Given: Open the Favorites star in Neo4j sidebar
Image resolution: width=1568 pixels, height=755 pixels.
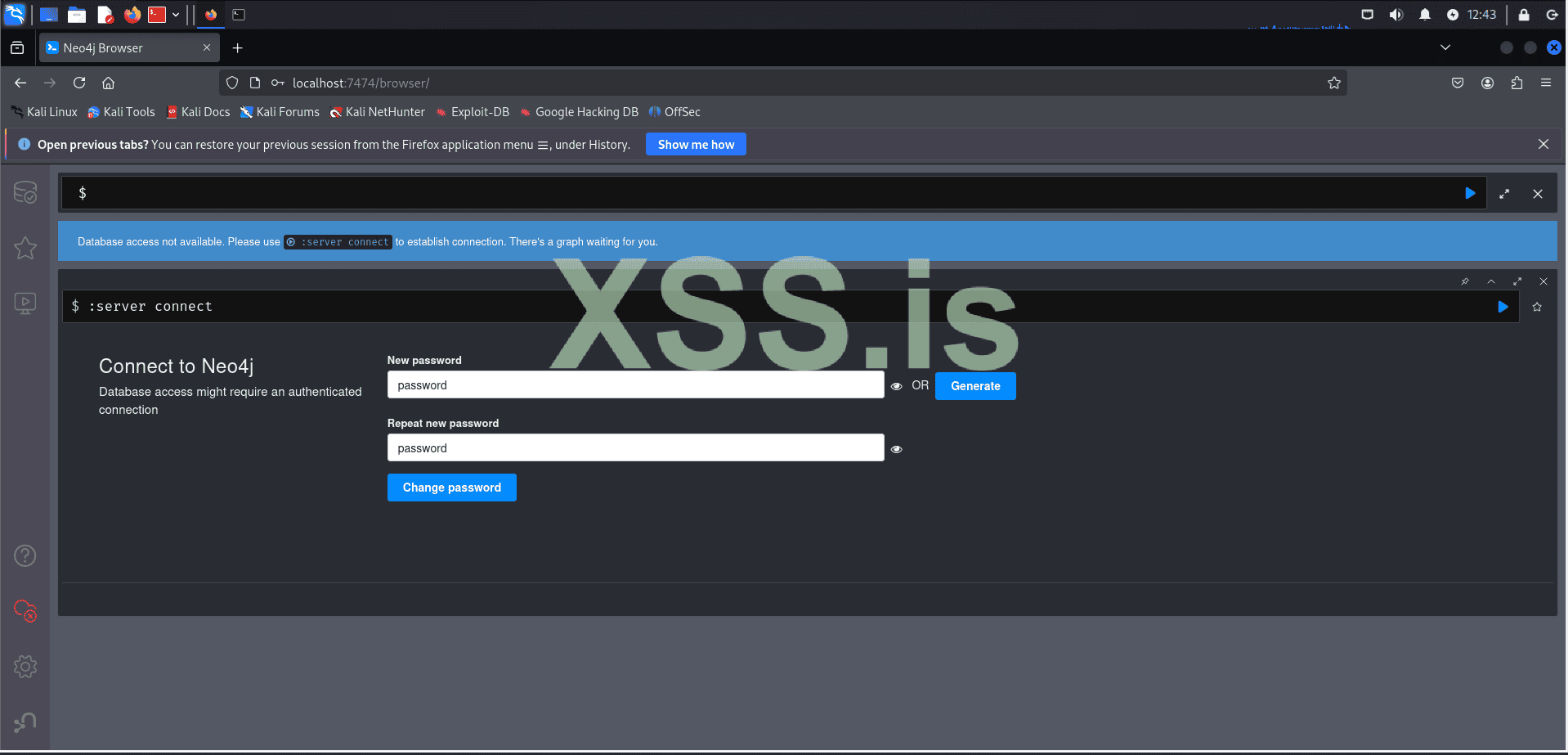Looking at the screenshot, I should [x=25, y=247].
